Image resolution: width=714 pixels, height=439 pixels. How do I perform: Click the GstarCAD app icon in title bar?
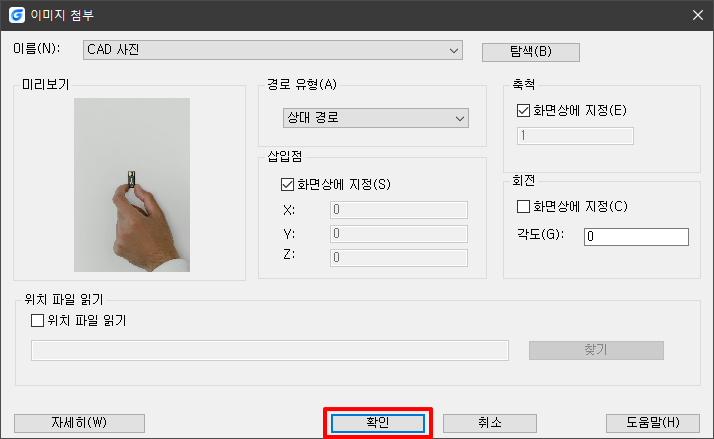[17, 15]
